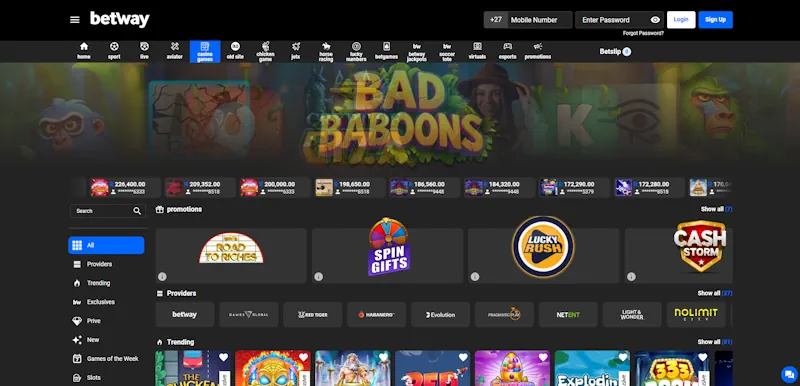The image size is (800, 386).
Task: Open the sport section
Action: point(114,51)
